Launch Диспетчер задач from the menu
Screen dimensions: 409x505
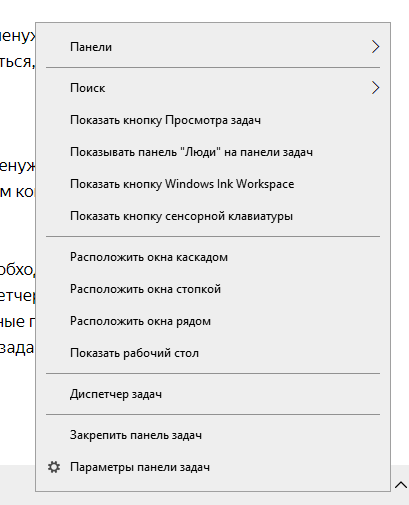tap(213, 394)
